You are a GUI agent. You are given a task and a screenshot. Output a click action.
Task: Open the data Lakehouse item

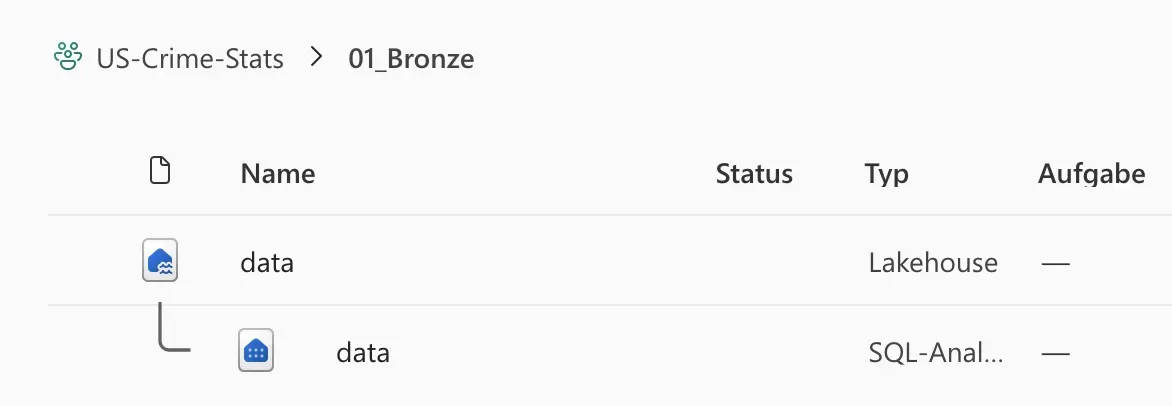pos(267,263)
